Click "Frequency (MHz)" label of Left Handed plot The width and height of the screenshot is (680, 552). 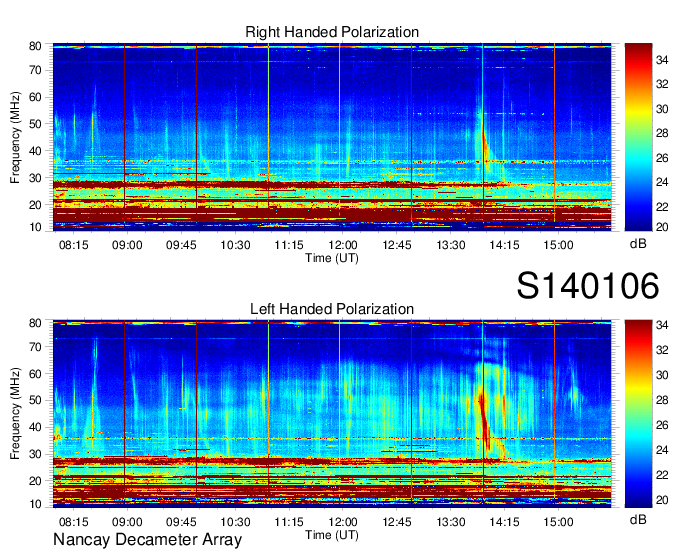pyautogui.click(x=15, y=414)
